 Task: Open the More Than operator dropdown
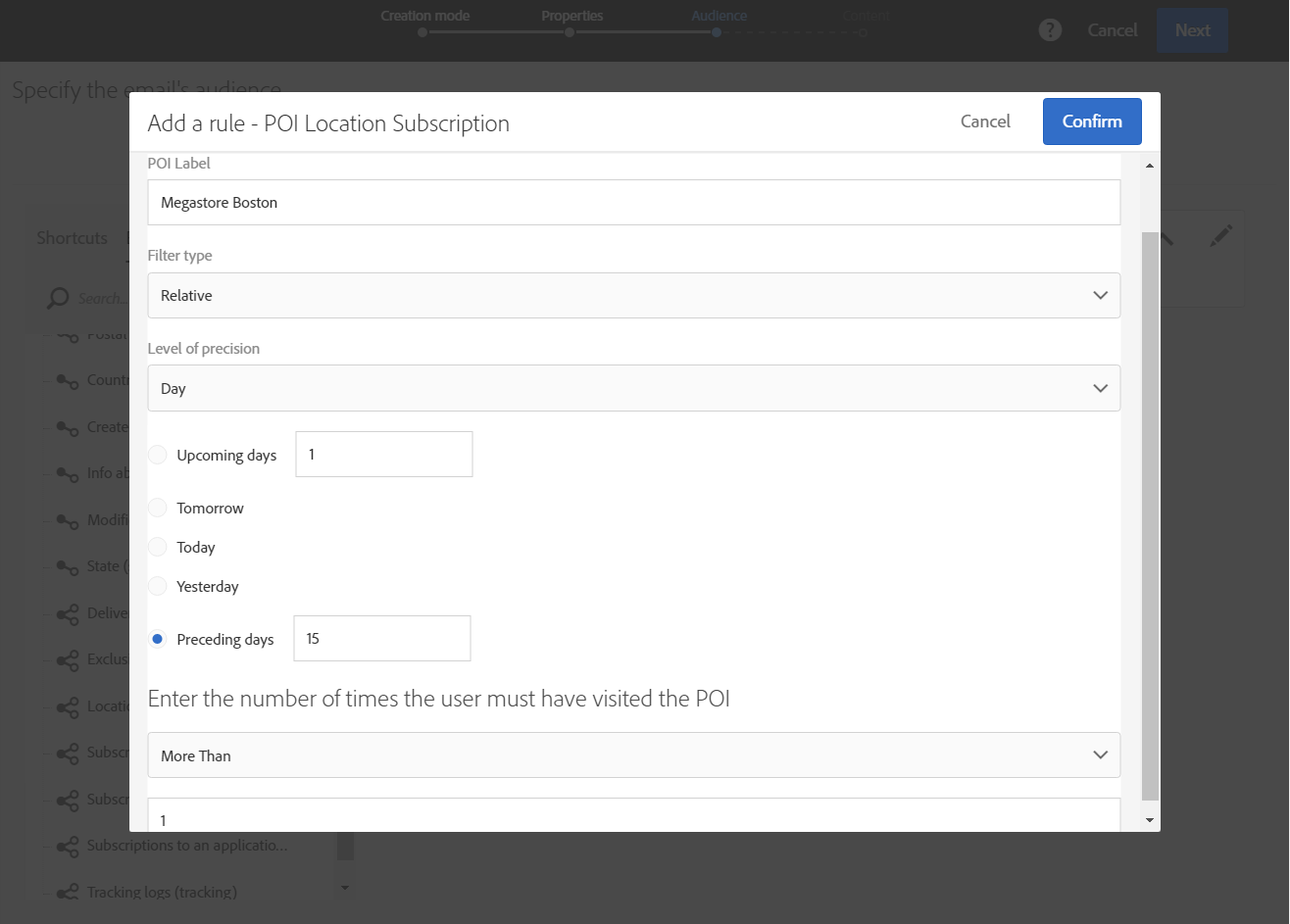click(x=633, y=755)
